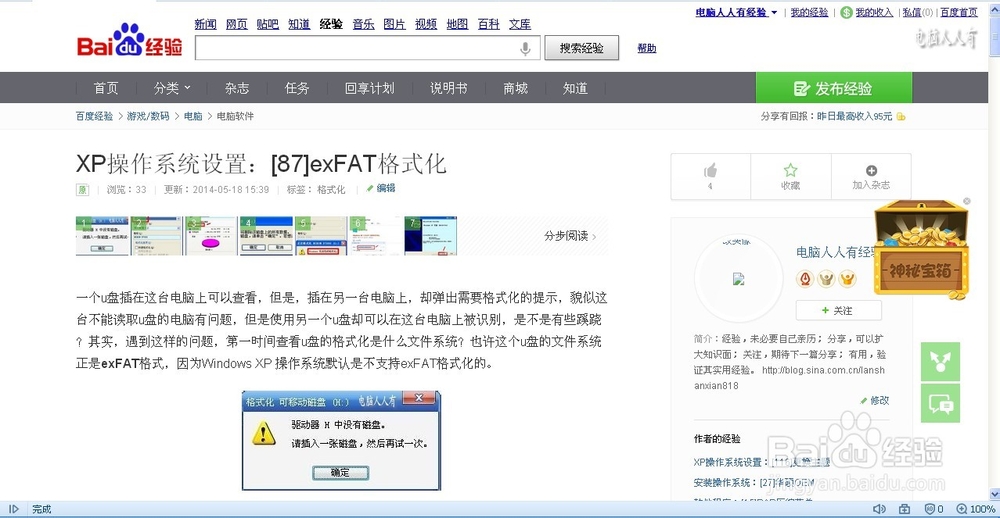
Task: Open the 贴吧 top link
Action: (x=268, y=24)
